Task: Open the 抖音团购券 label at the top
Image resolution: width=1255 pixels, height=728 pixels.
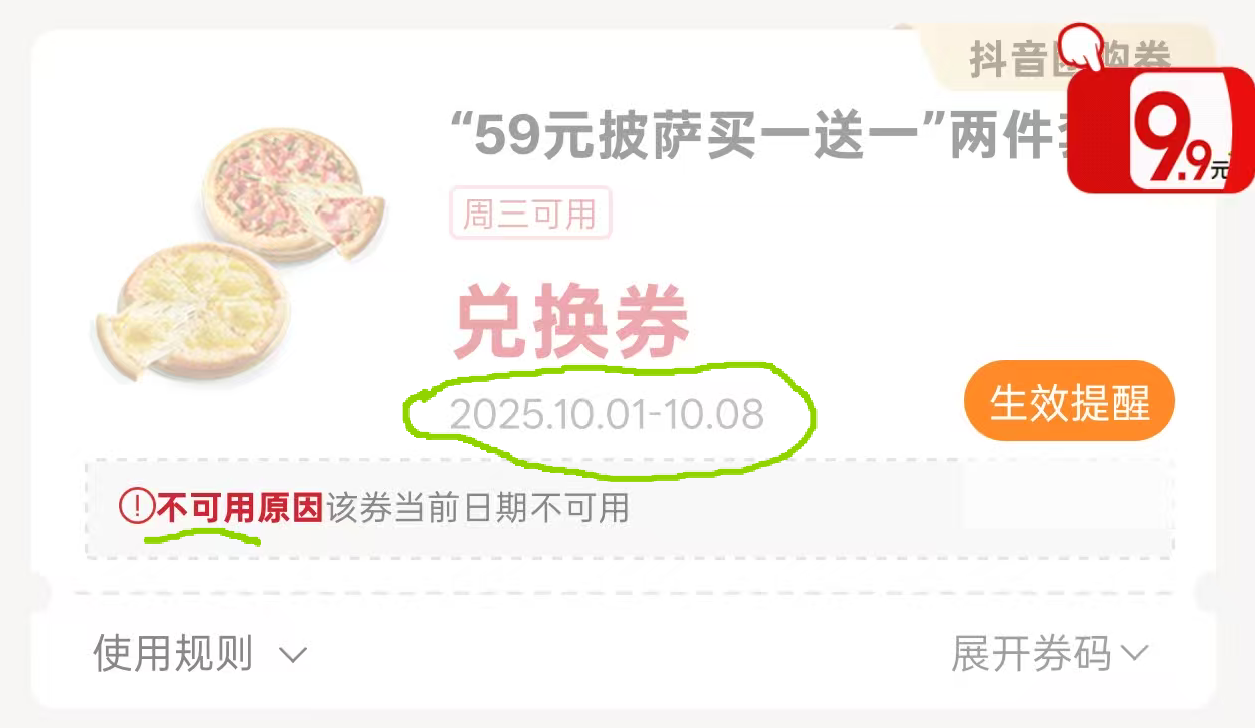Action: (1070, 60)
